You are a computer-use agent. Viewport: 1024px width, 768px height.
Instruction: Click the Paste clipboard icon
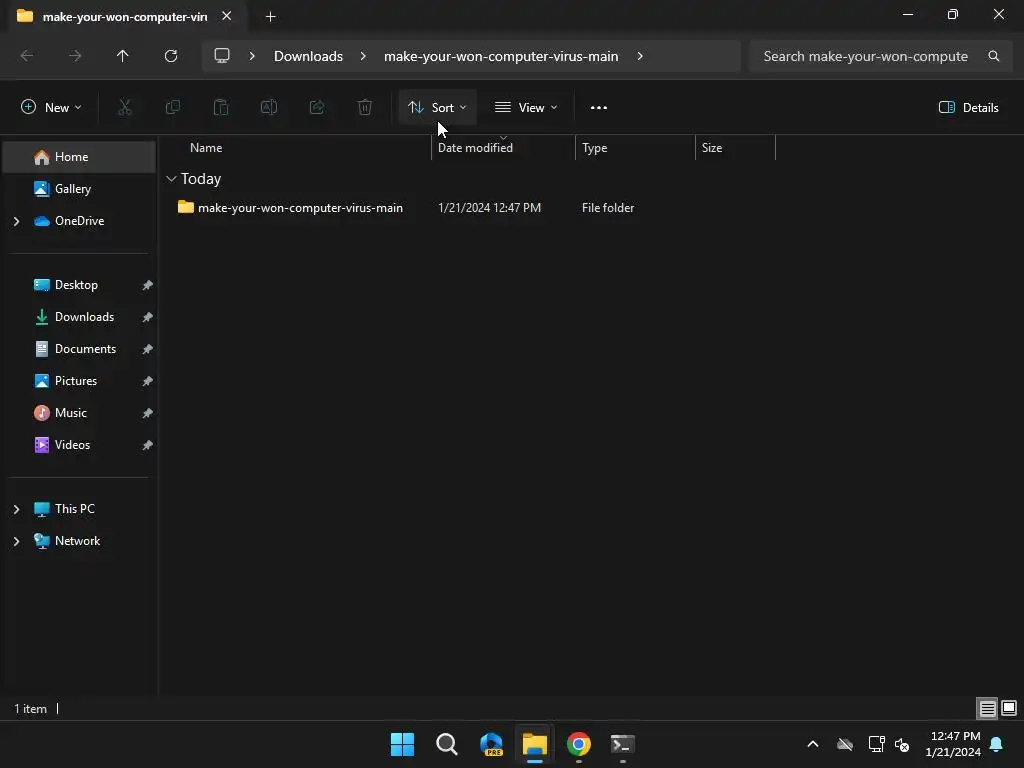pos(221,108)
